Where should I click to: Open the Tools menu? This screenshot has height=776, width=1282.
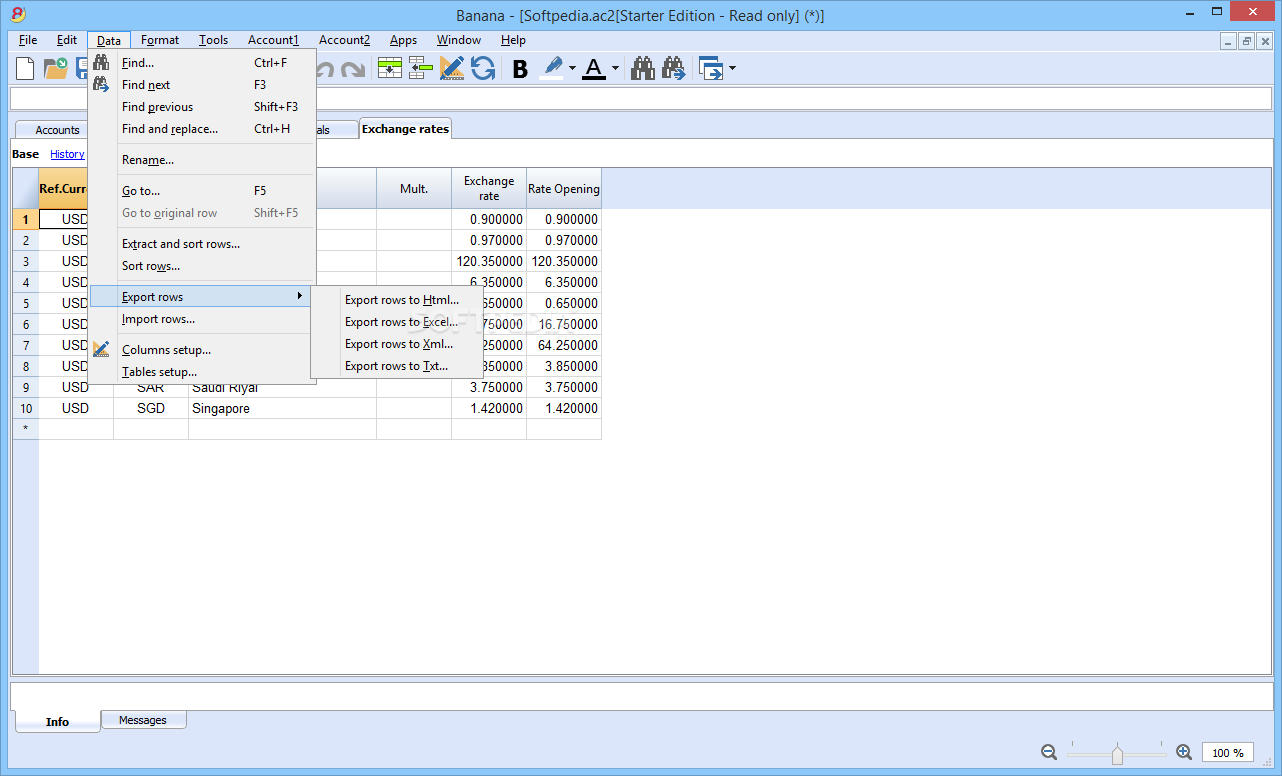click(x=213, y=40)
